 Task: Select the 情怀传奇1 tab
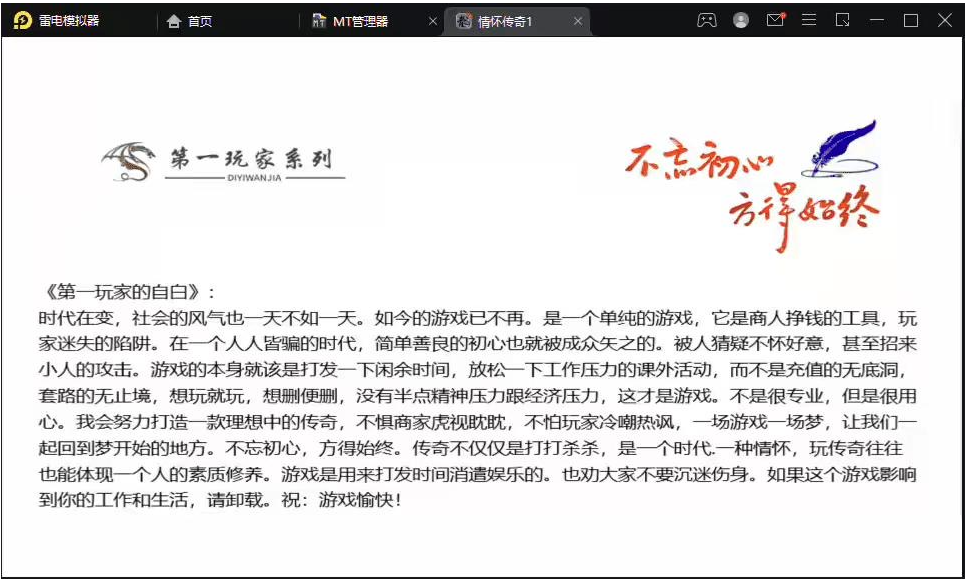505,21
